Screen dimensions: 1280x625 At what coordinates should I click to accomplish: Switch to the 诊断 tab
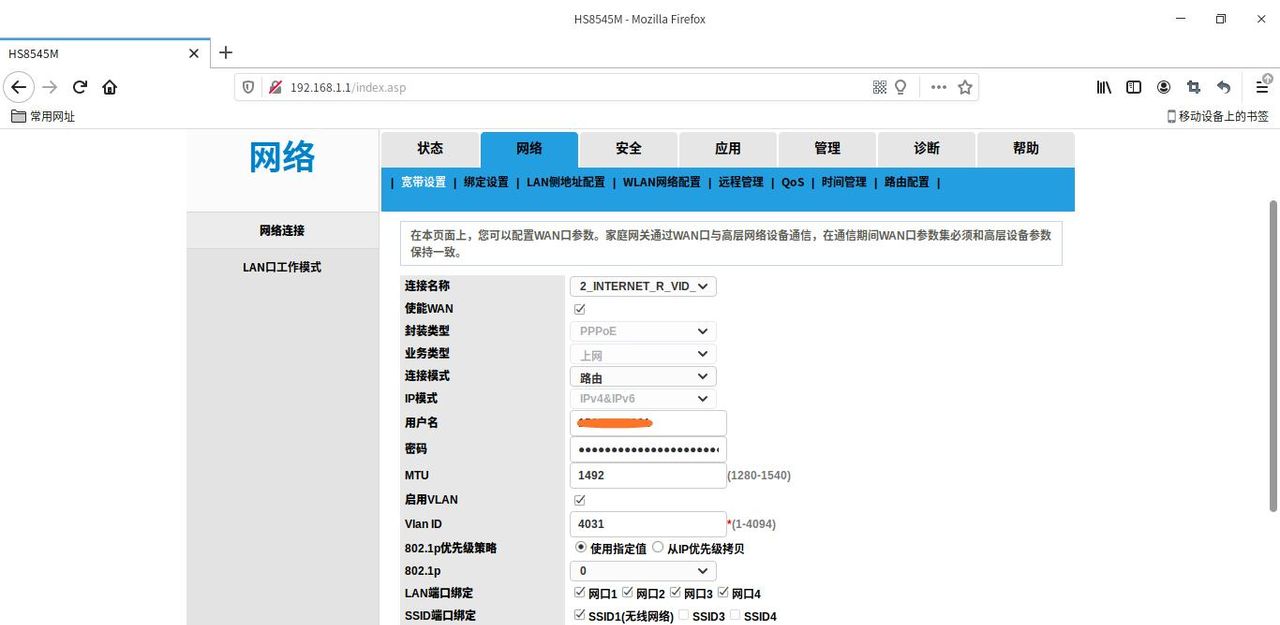(x=926, y=149)
